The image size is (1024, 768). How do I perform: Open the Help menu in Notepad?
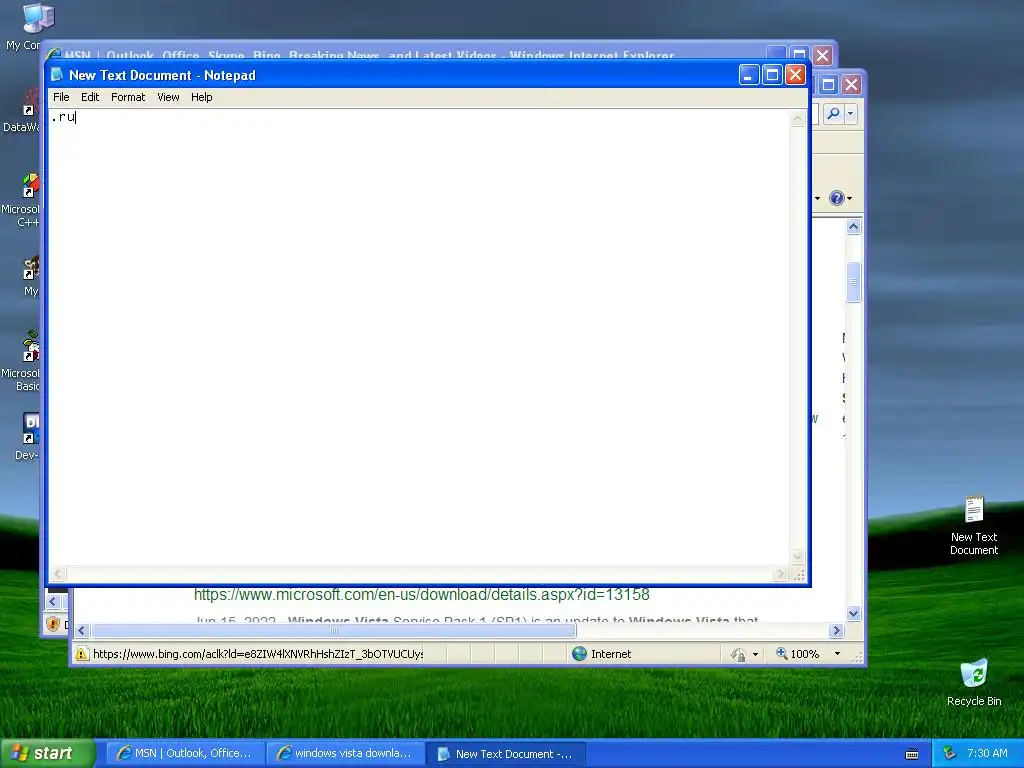[x=201, y=97]
